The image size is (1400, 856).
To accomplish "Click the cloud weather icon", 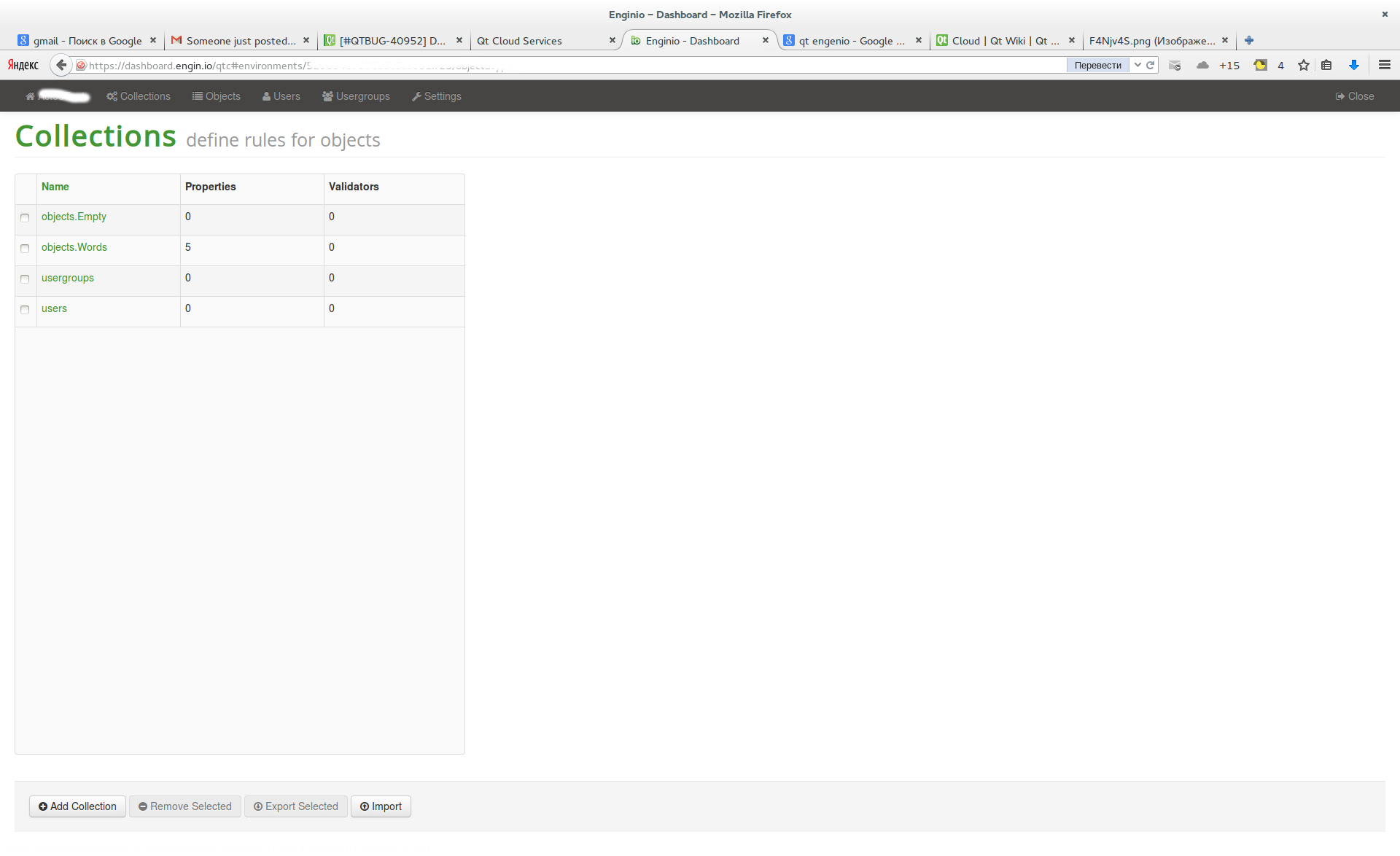I will click(x=1202, y=66).
